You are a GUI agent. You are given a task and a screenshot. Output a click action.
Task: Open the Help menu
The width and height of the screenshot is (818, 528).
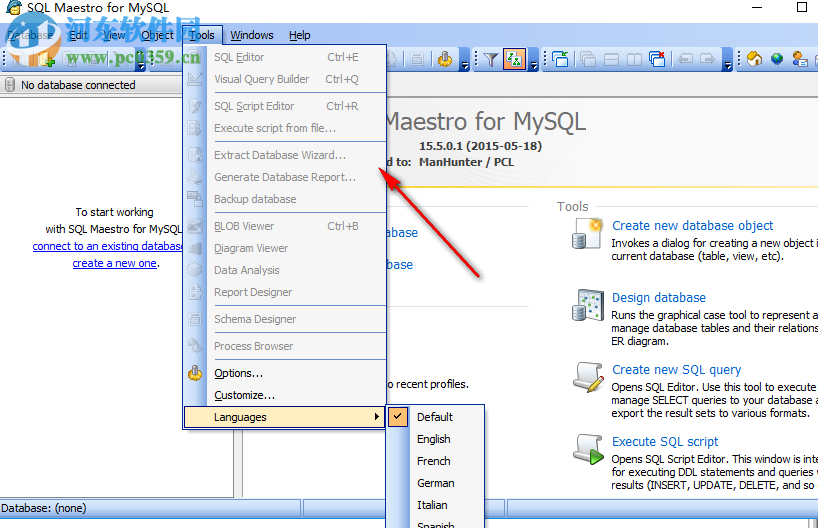click(299, 35)
